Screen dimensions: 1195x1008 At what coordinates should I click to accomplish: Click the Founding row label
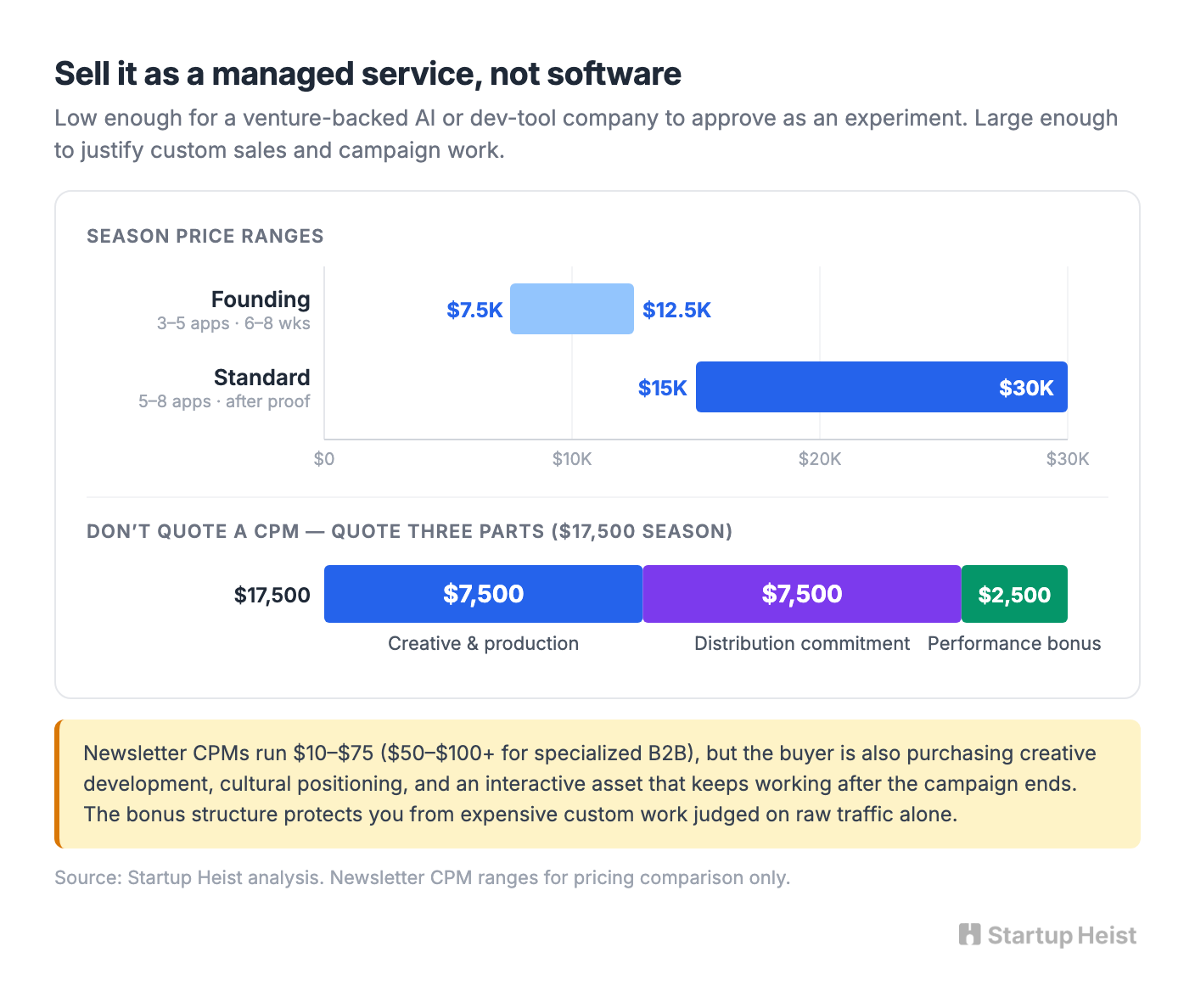[261, 300]
